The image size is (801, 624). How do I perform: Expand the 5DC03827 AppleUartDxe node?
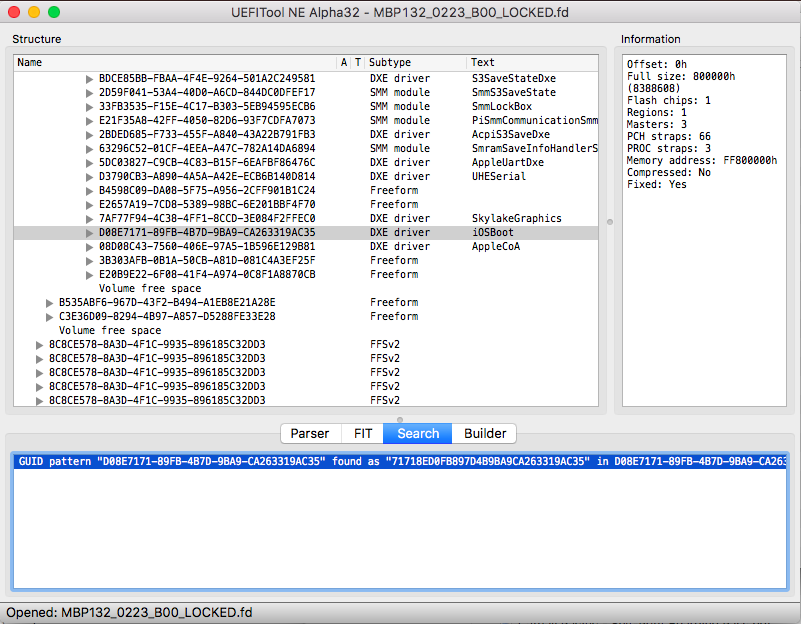click(89, 163)
